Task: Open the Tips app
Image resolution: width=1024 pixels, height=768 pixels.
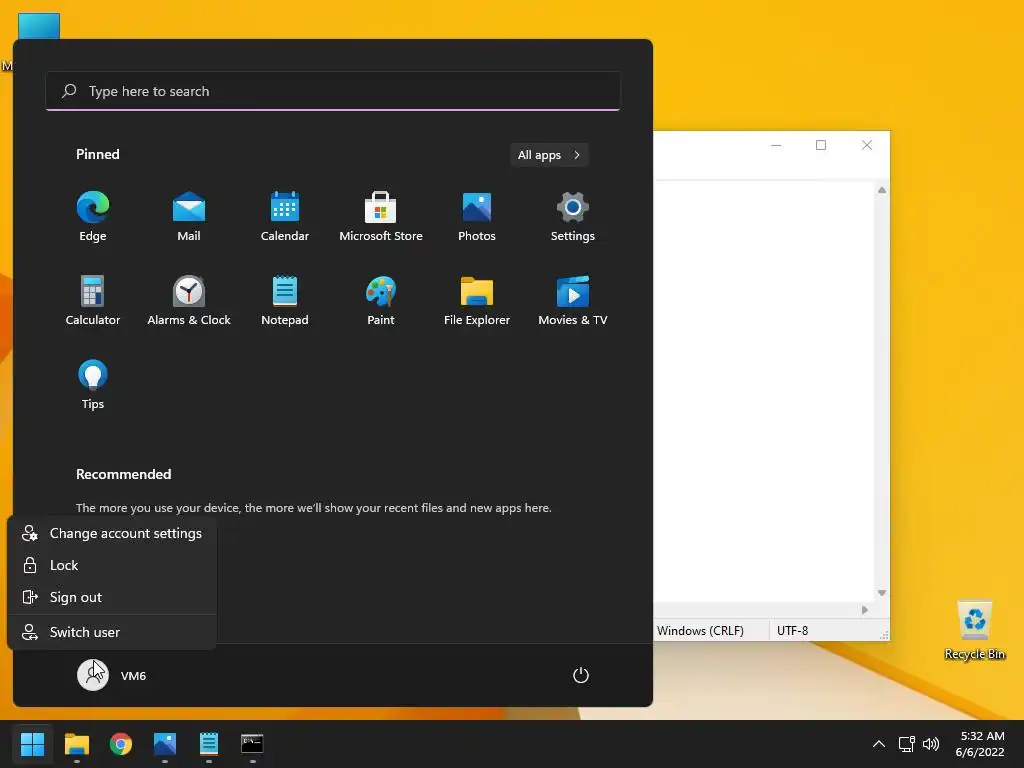Action: [93, 385]
